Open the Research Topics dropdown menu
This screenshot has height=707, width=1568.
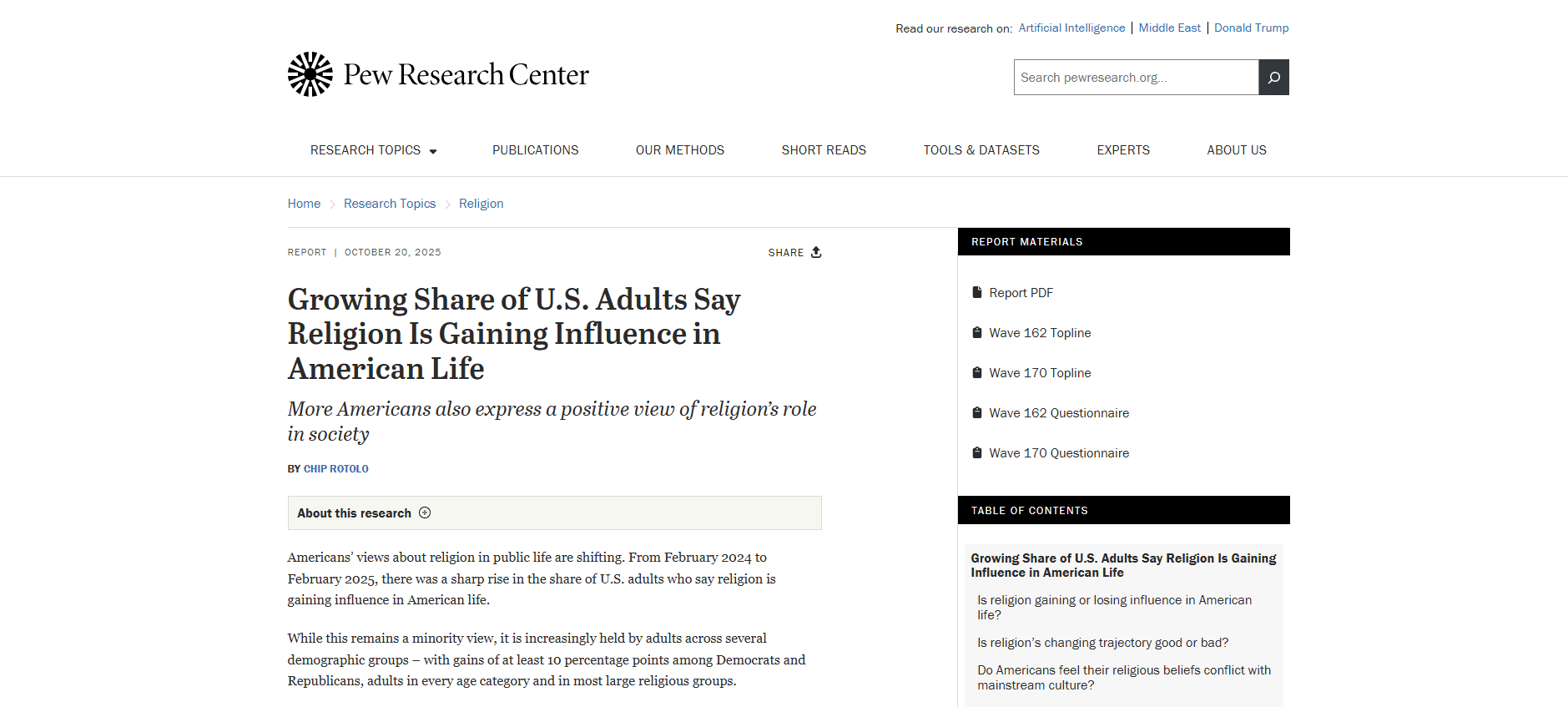(373, 150)
